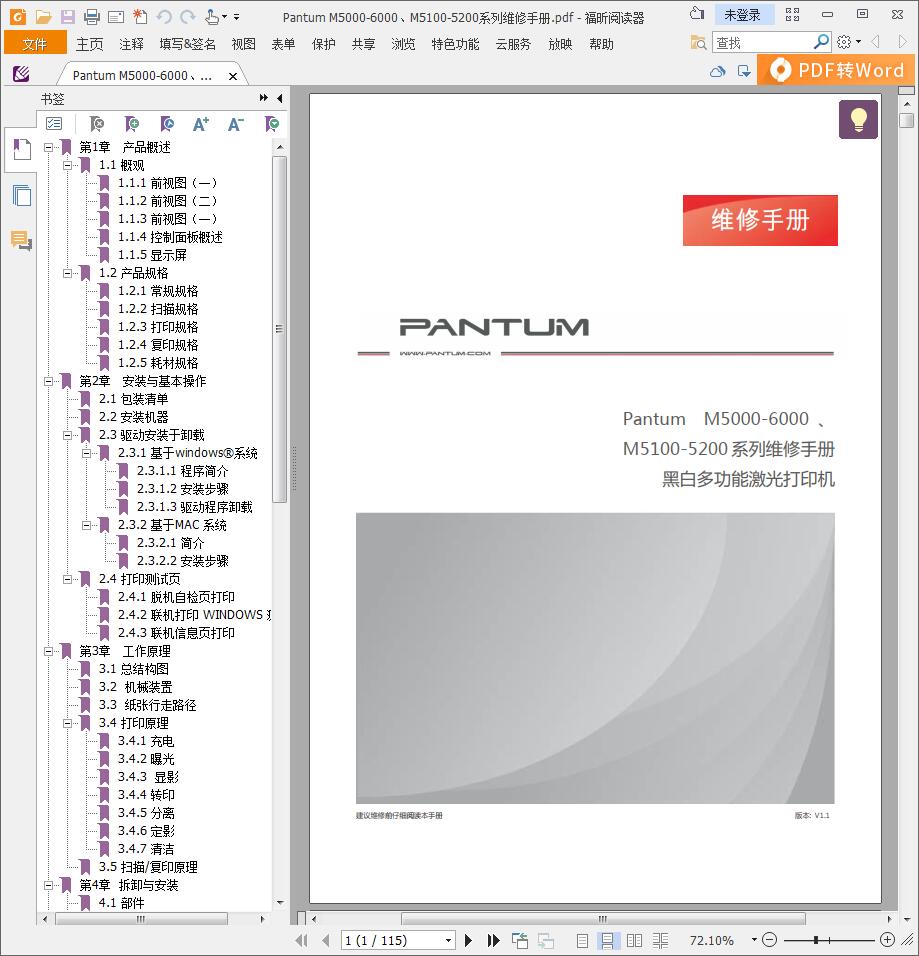
Task: Click the Save disk icon in quick toolbar
Action: (67, 16)
